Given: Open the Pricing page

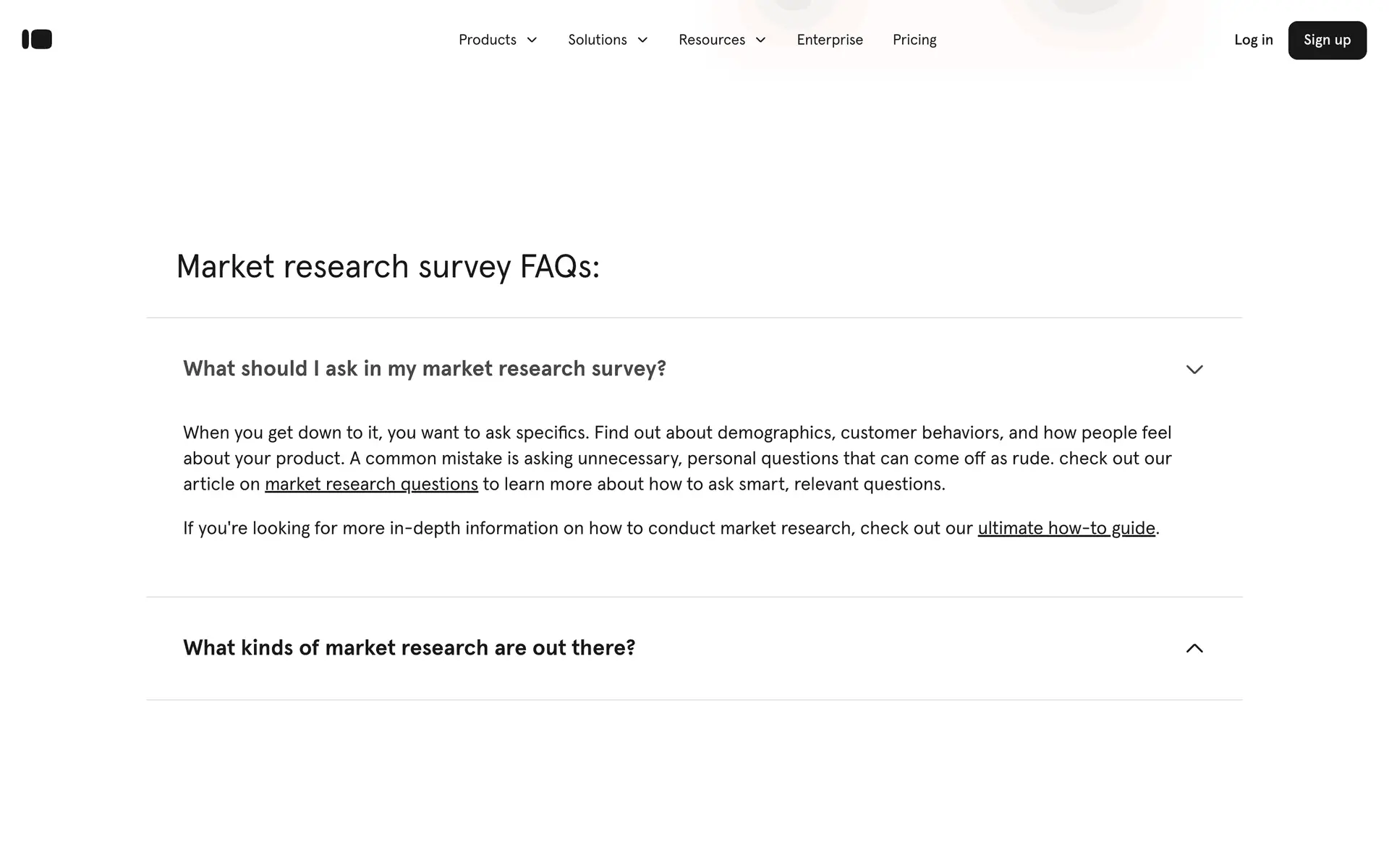Looking at the screenshot, I should click(914, 41).
